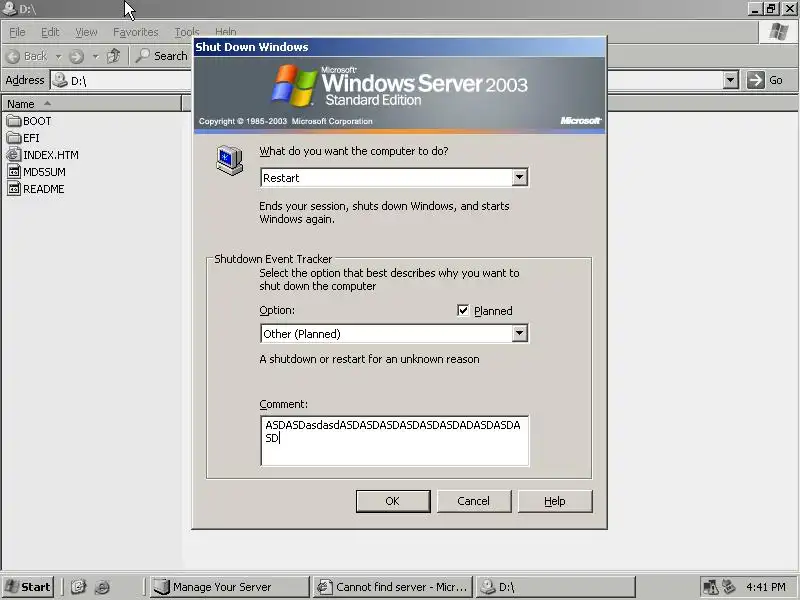
Task: Open the Restart action dropdown
Action: pos(519,178)
